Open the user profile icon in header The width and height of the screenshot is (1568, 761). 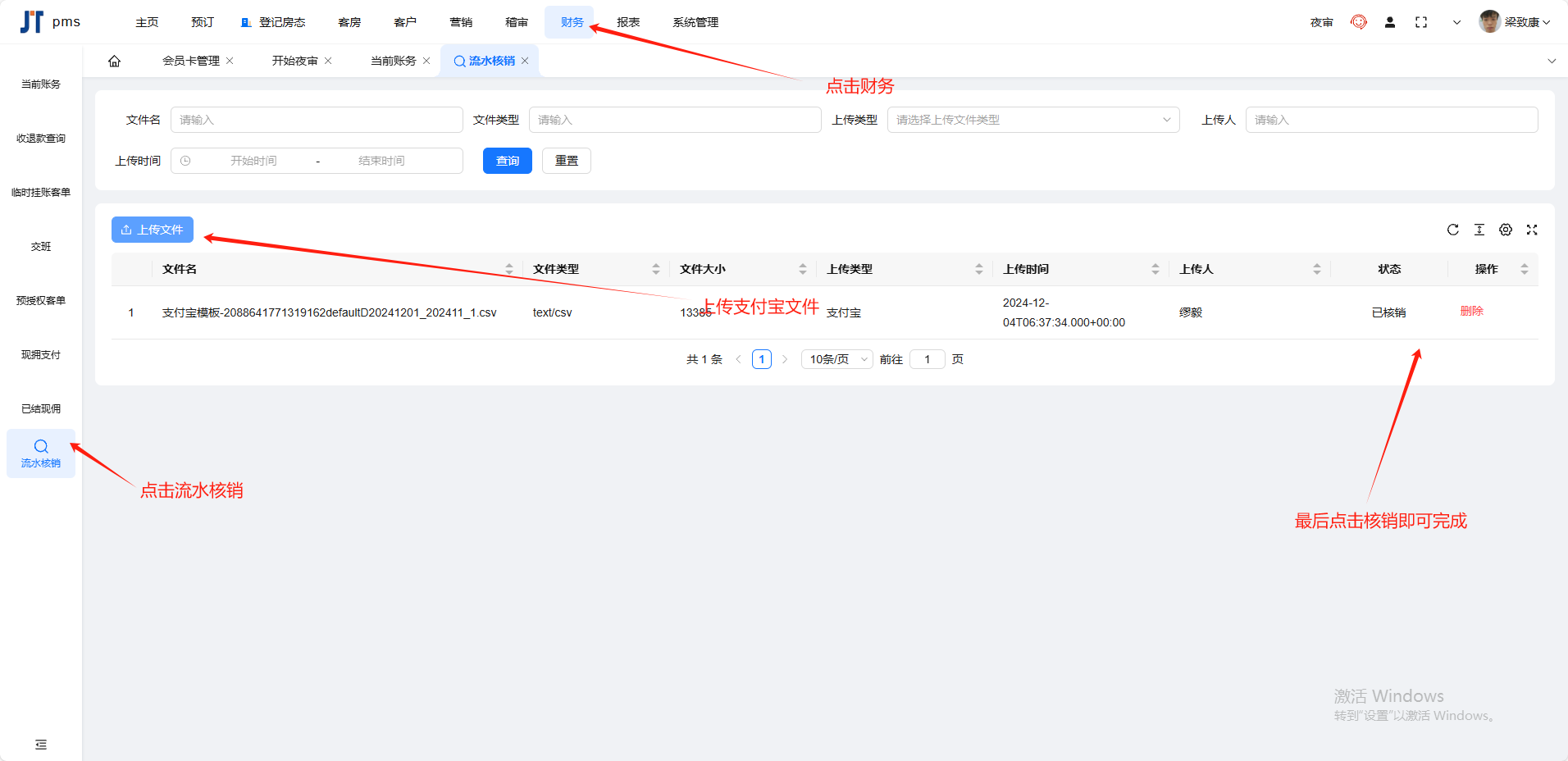tap(1389, 23)
